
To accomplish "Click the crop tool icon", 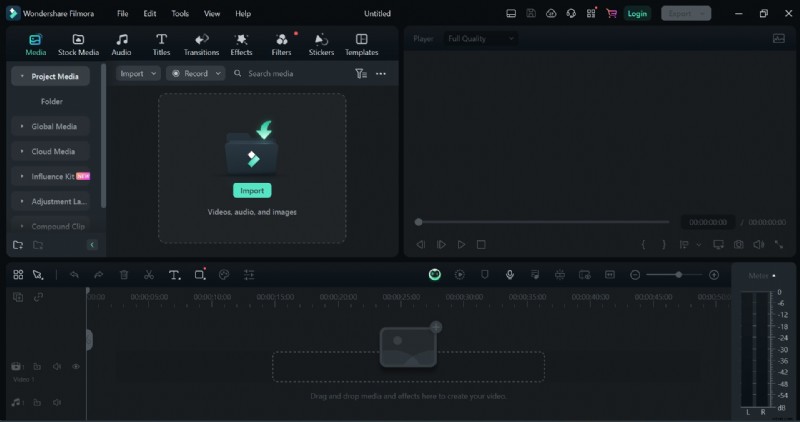I will [x=199, y=275].
